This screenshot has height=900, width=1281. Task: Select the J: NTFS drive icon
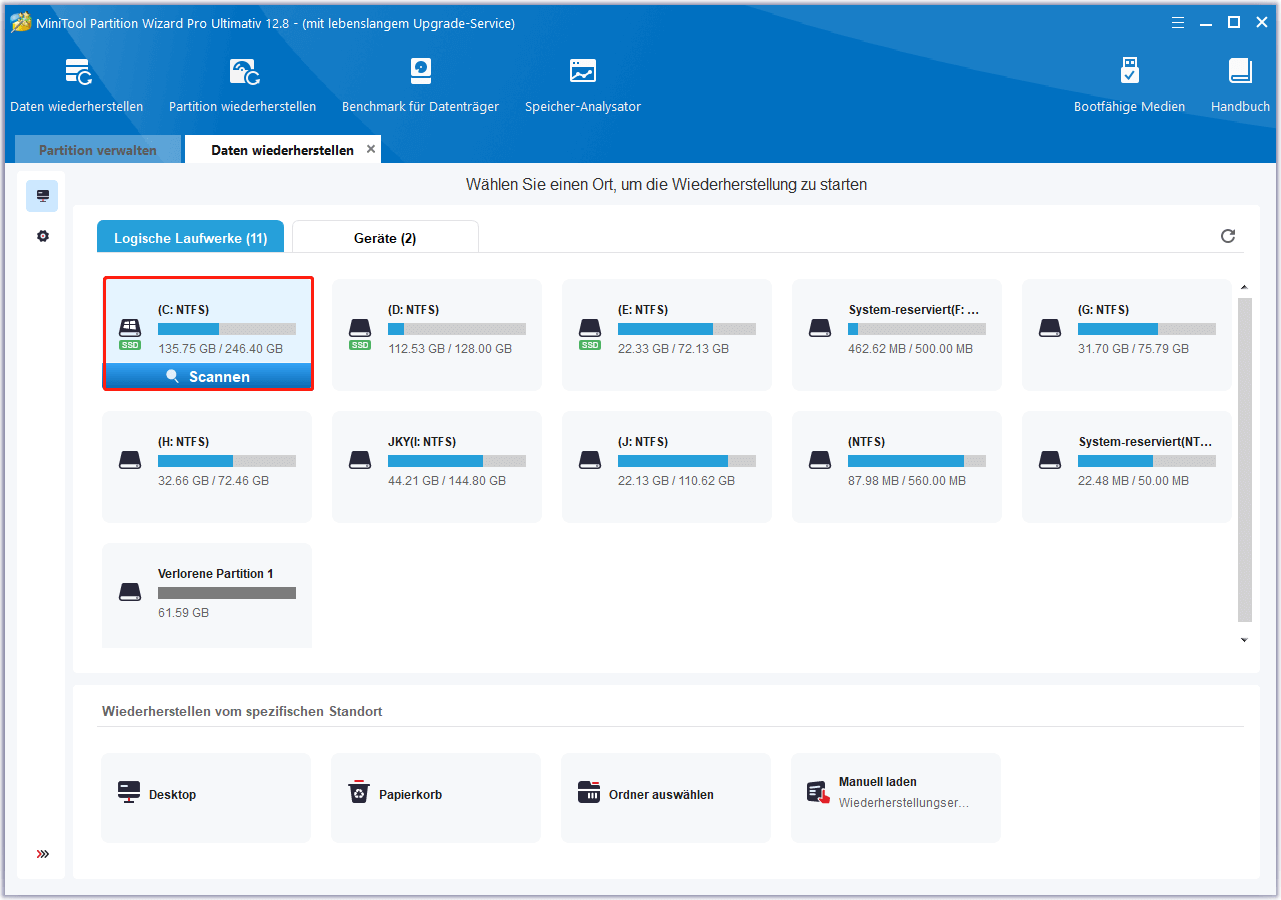coord(590,459)
